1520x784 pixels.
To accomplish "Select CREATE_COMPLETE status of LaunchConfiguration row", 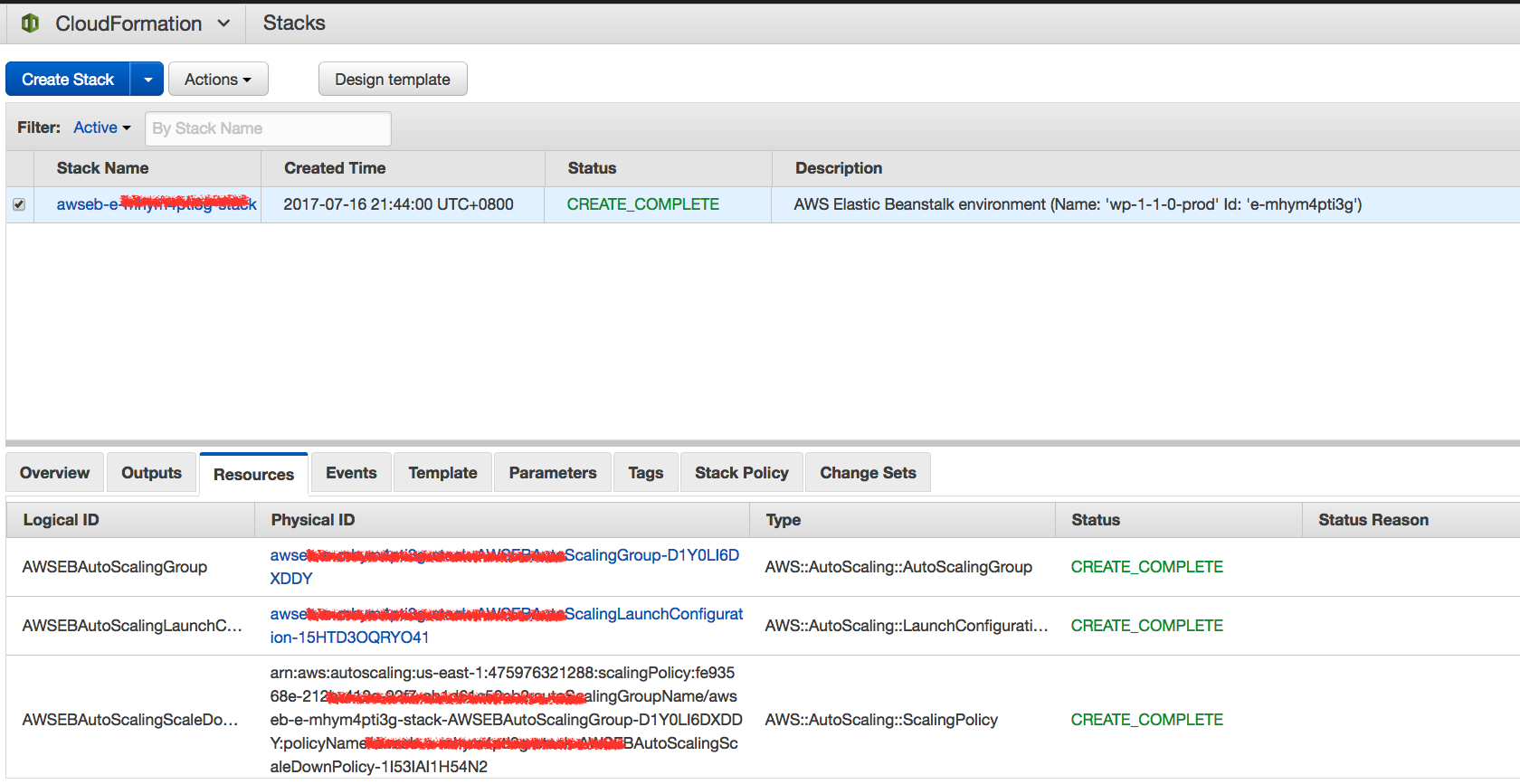I will (x=1146, y=626).
